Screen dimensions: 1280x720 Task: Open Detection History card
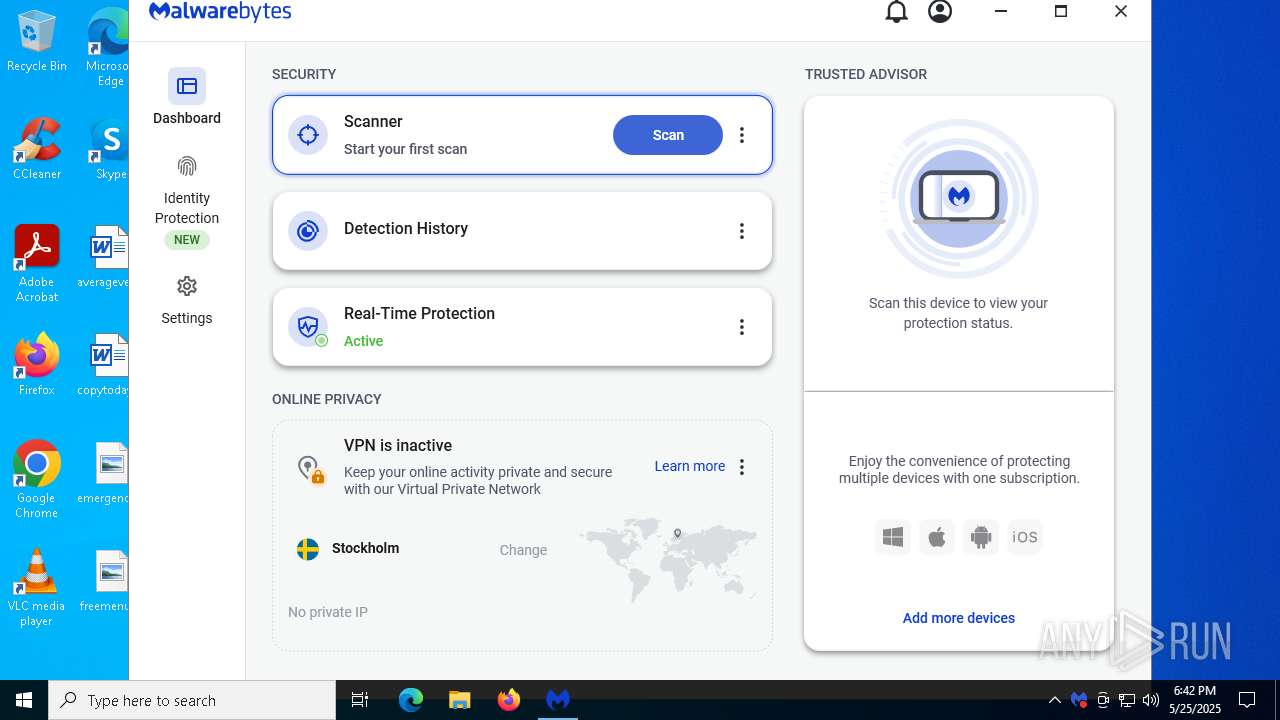(522, 231)
